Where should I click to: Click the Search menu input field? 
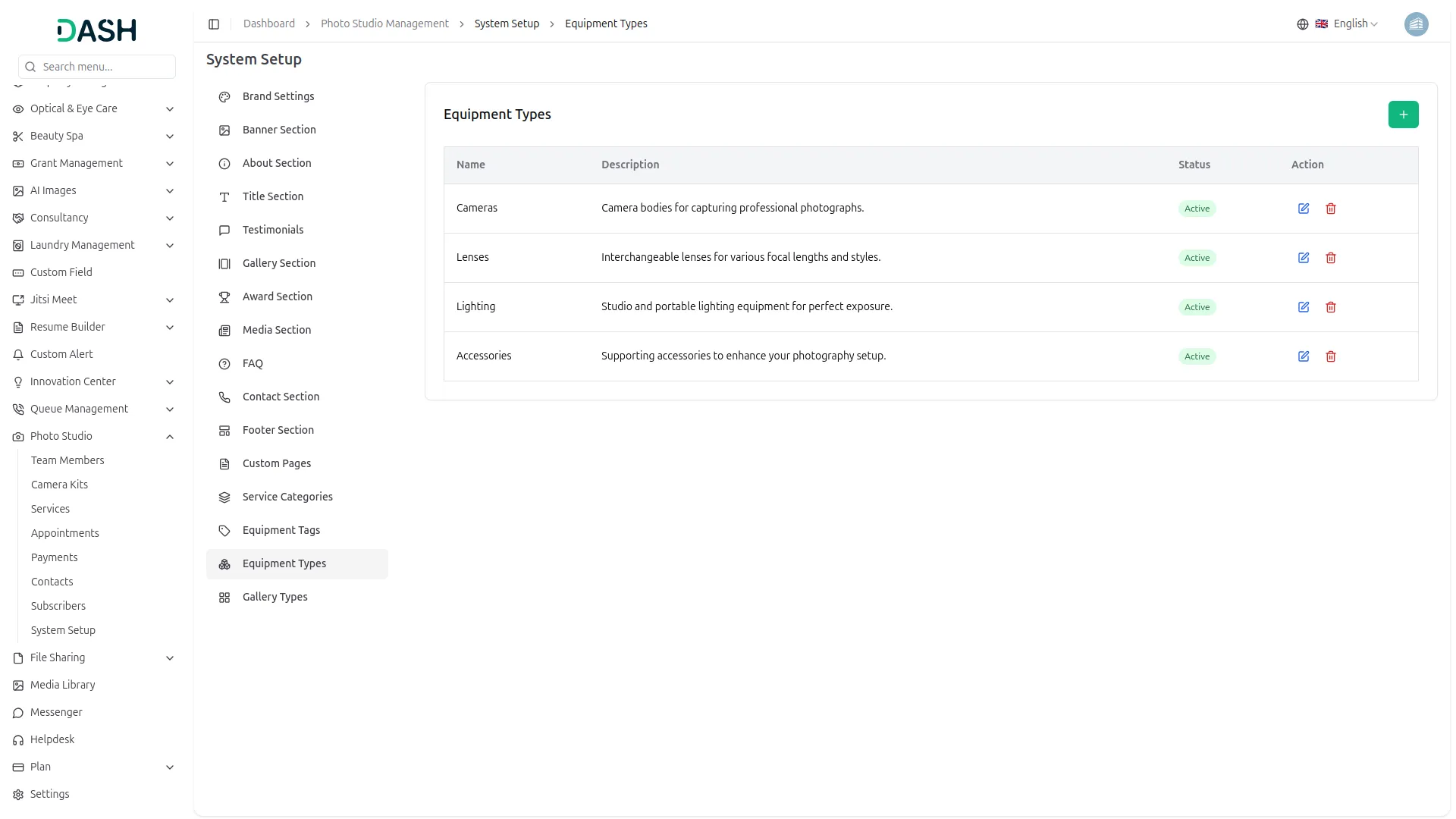pyautogui.click(x=105, y=67)
